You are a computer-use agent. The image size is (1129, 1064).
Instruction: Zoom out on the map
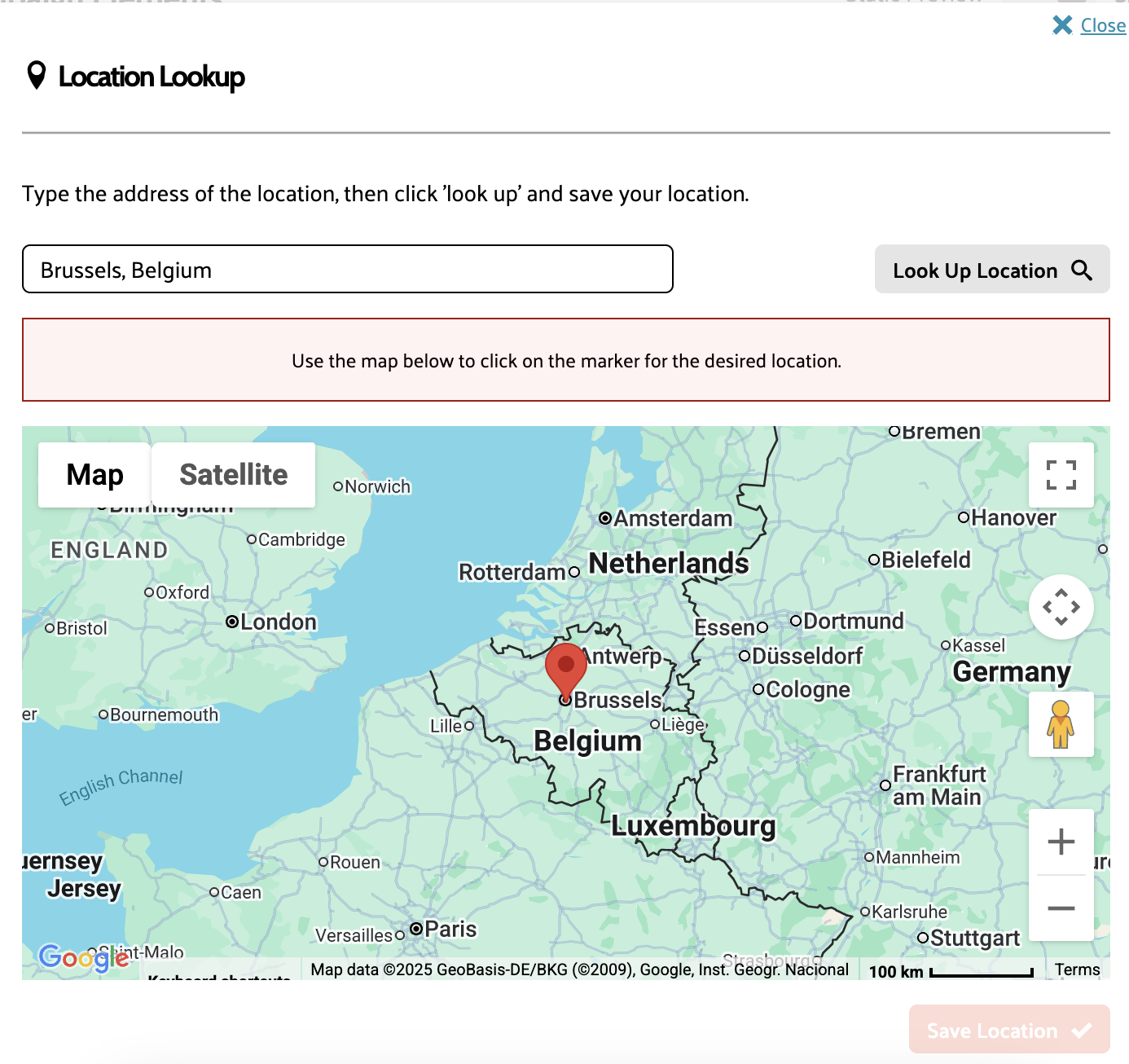point(1061,908)
